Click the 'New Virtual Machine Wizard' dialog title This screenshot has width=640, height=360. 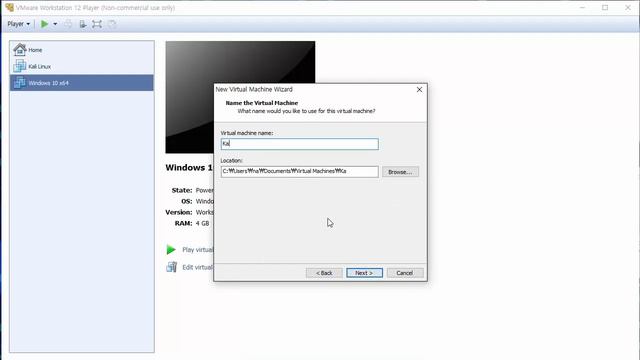point(254,89)
